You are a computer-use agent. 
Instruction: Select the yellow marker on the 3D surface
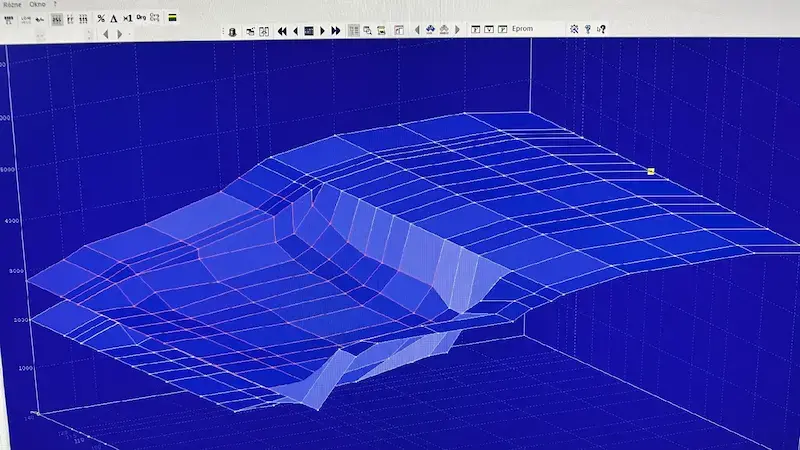pos(651,171)
